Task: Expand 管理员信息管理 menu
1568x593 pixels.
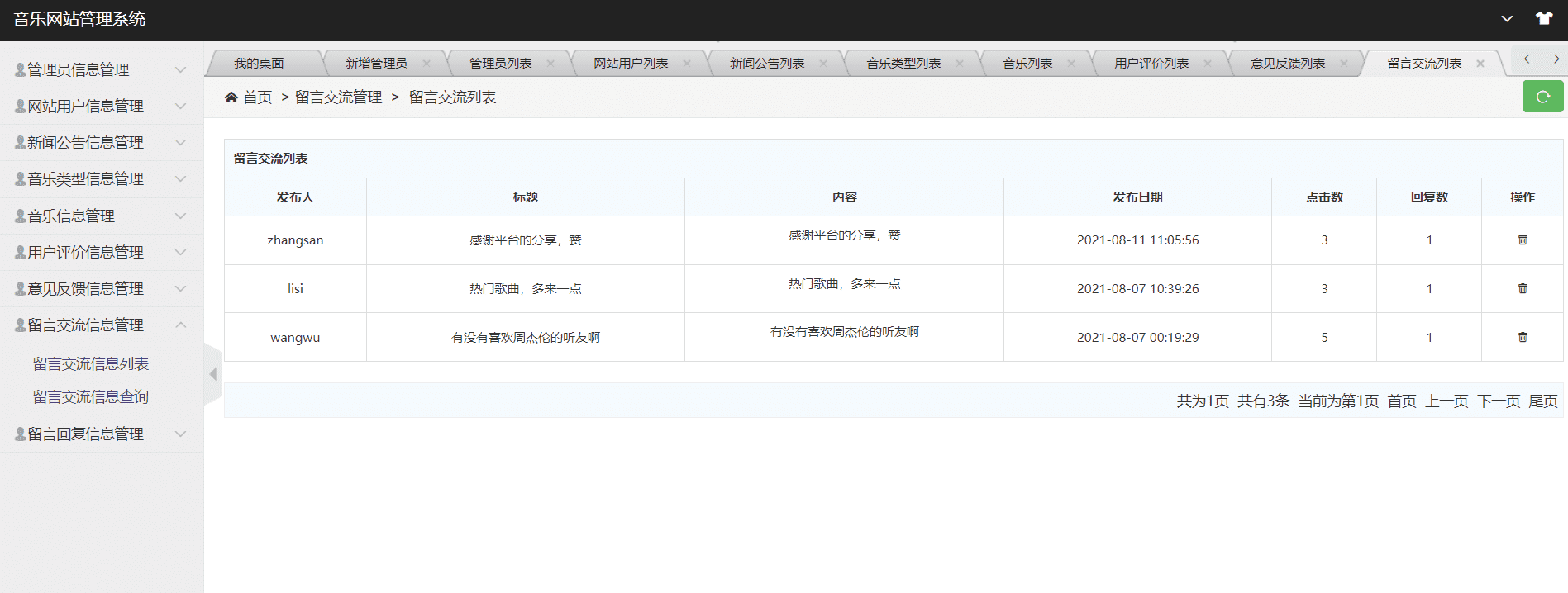Action: (101, 70)
